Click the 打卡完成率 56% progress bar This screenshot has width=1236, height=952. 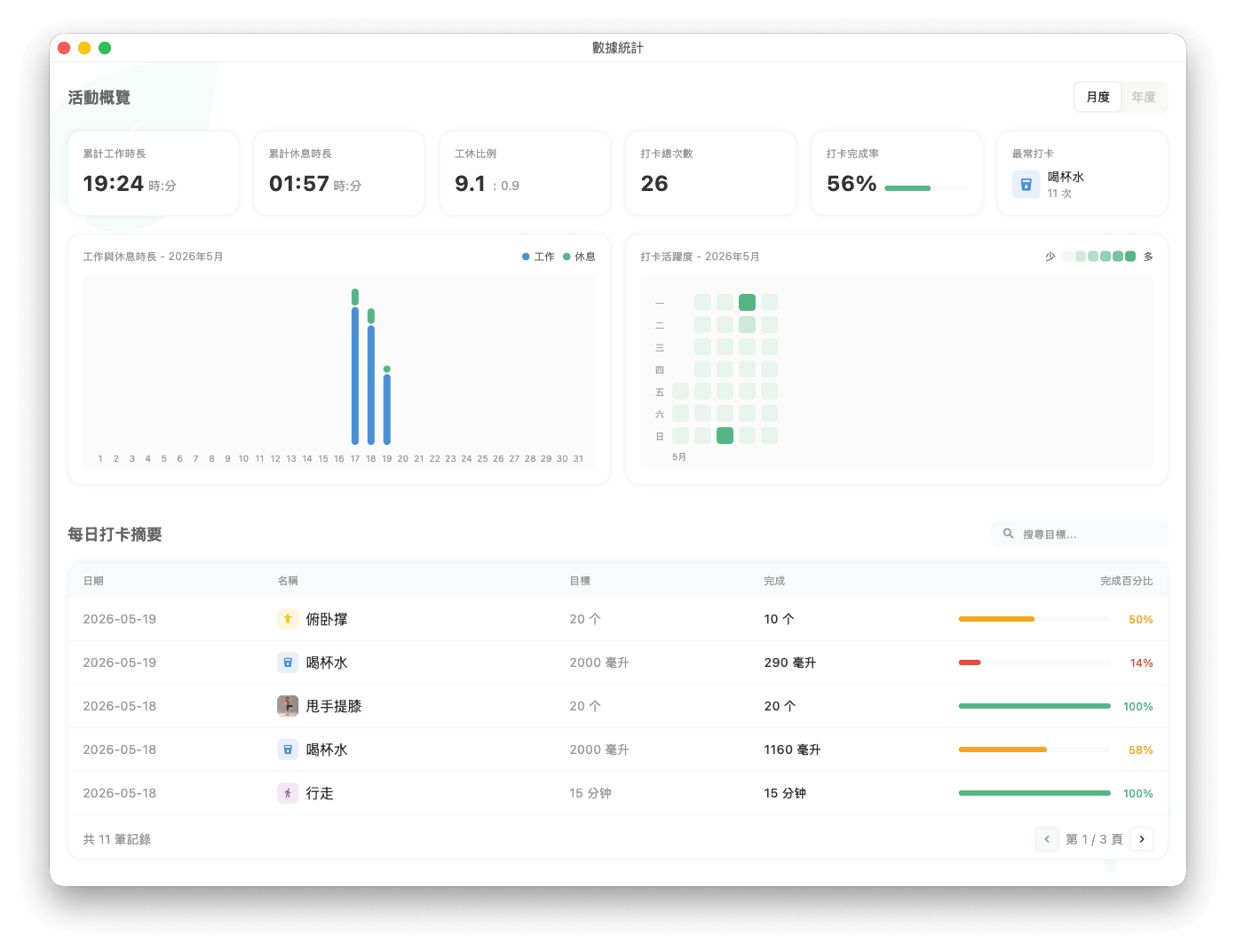coord(926,188)
